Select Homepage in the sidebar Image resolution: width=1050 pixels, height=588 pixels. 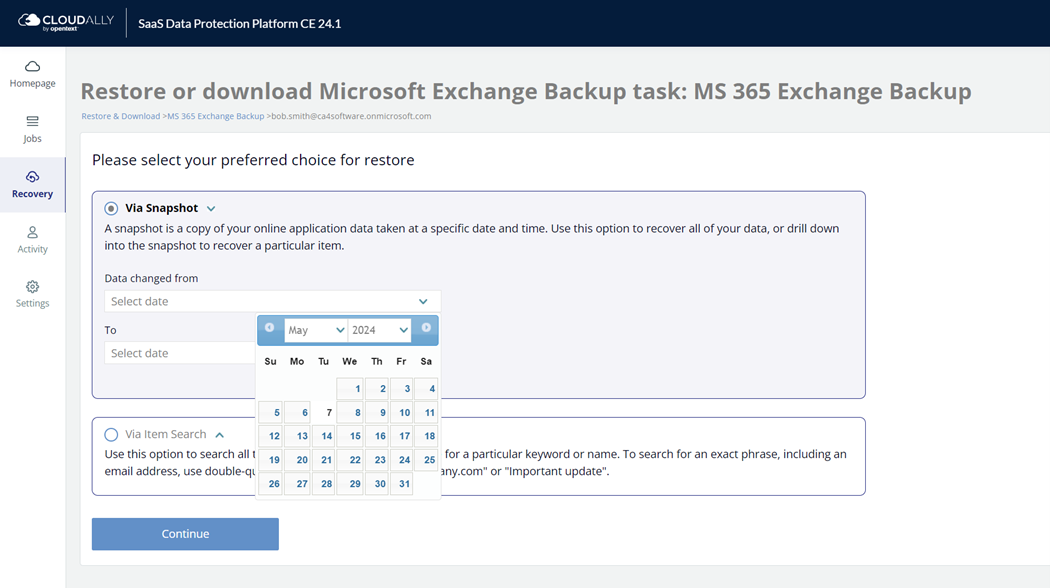tap(32, 74)
